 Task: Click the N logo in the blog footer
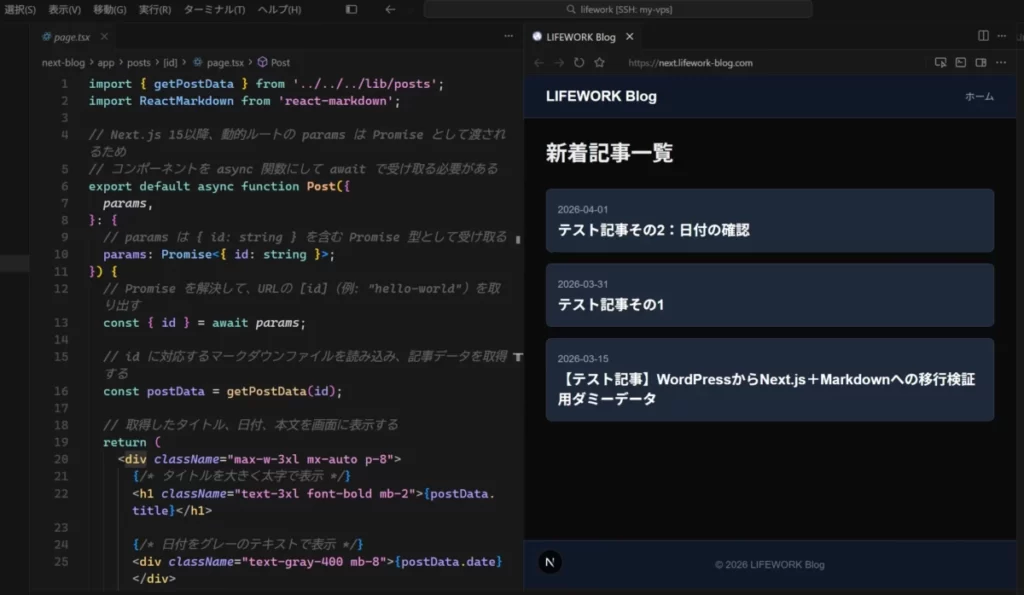549,561
